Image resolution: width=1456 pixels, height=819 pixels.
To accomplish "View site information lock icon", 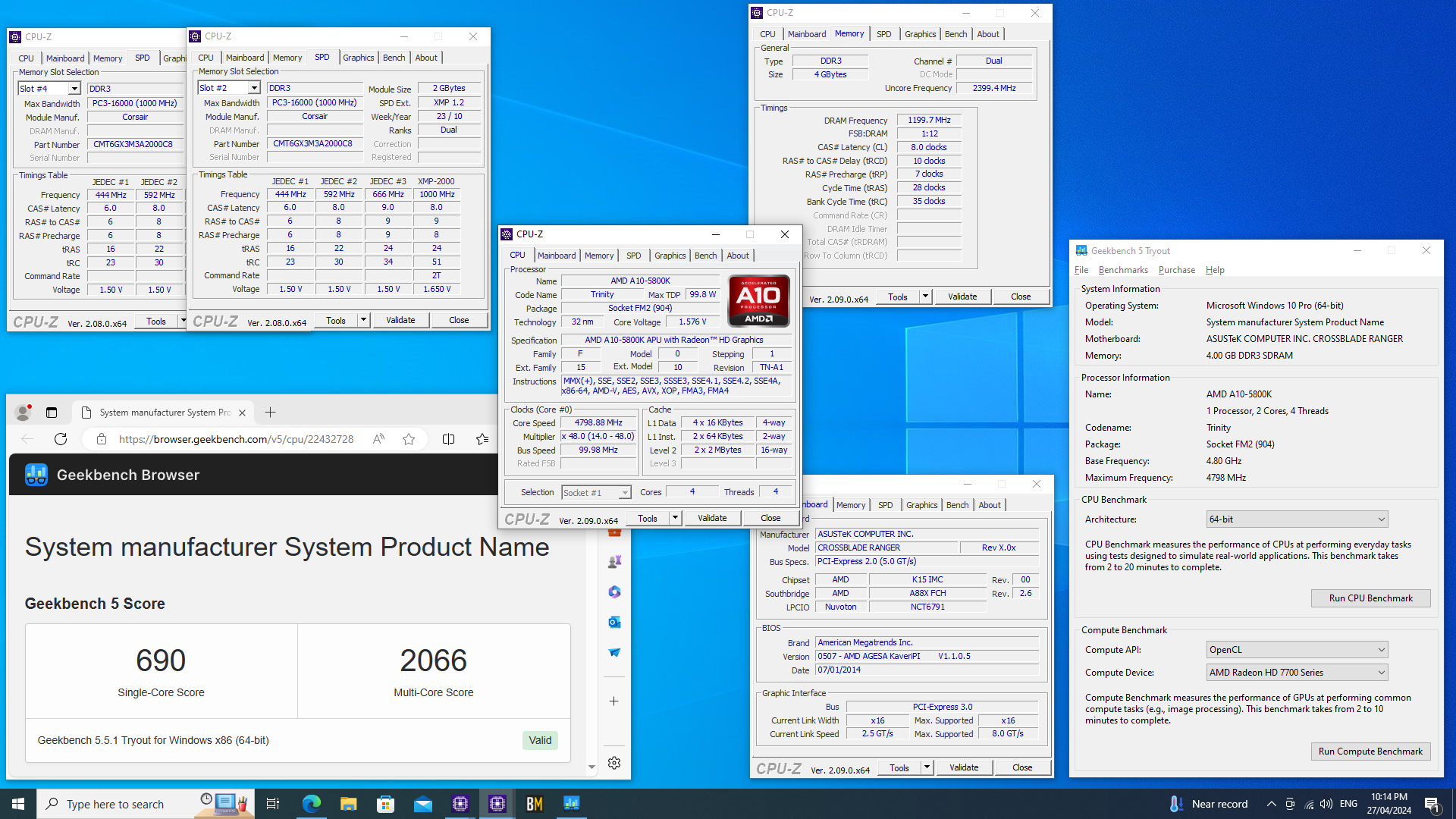I will tap(101, 439).
